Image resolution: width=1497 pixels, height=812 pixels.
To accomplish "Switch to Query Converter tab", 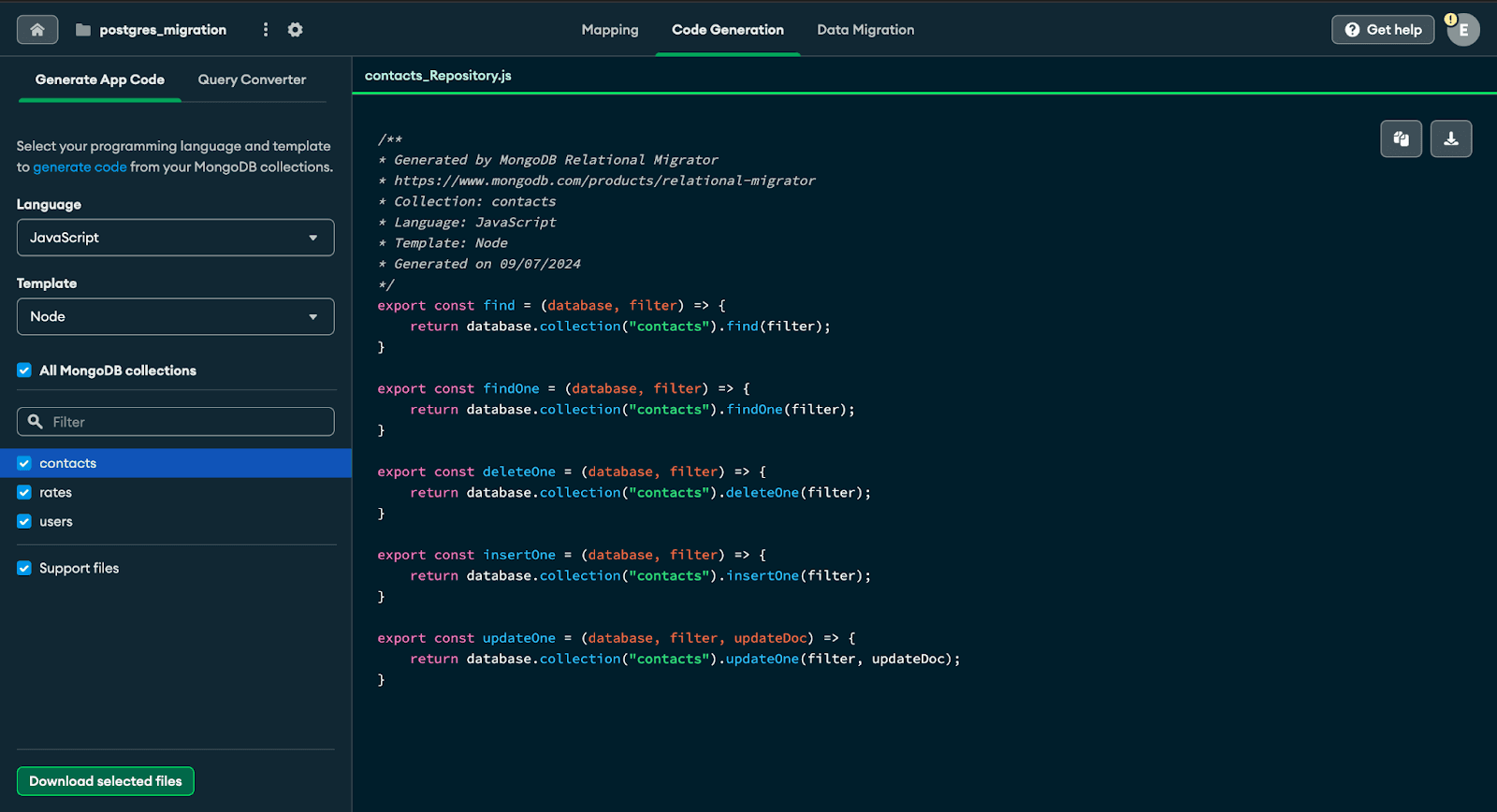I will [x=252, y=80].
